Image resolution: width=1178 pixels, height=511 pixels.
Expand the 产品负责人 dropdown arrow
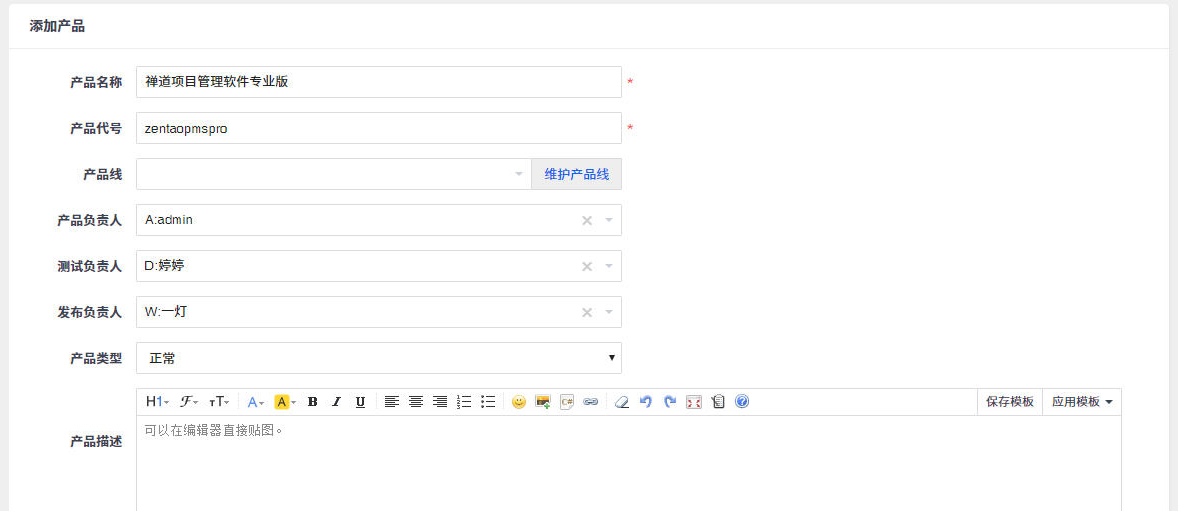coord(609,220)
